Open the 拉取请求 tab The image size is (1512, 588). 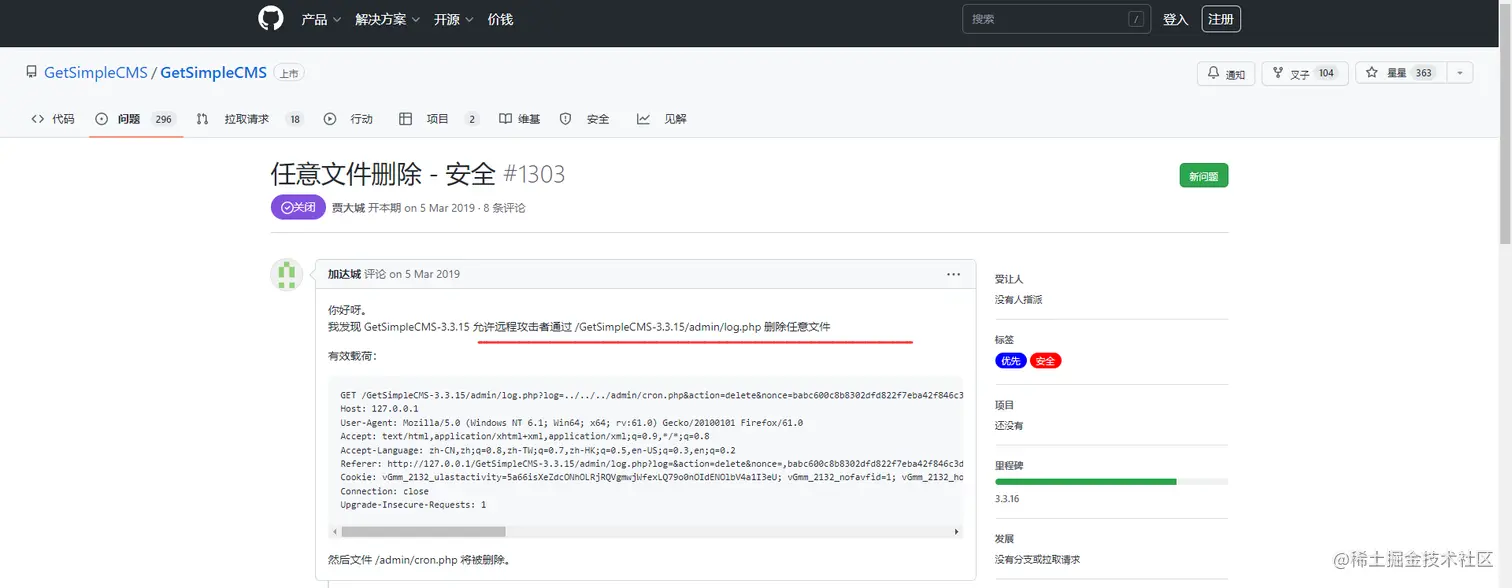coord(250,119)
